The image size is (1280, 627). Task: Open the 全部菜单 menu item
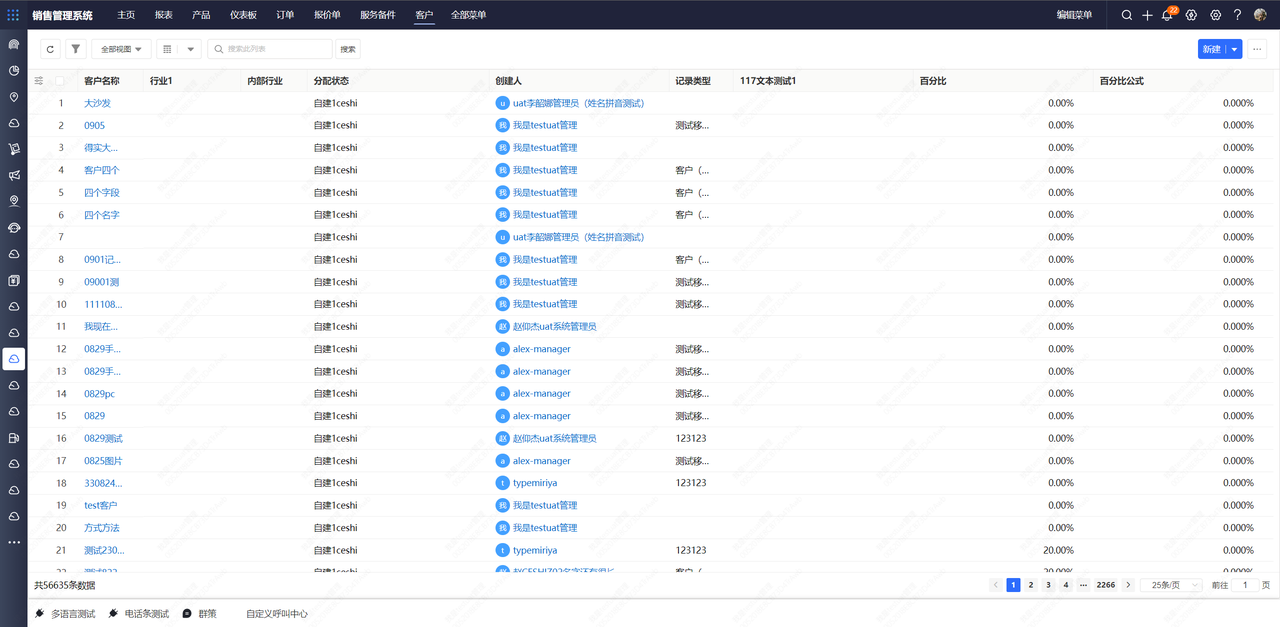click(468, 15)
